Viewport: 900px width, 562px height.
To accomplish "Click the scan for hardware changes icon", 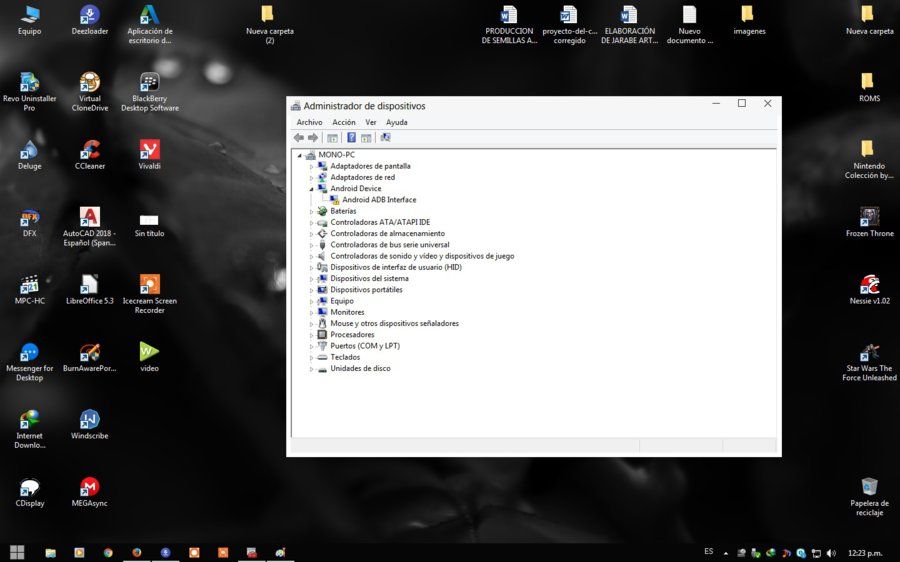I will point(385,138).
